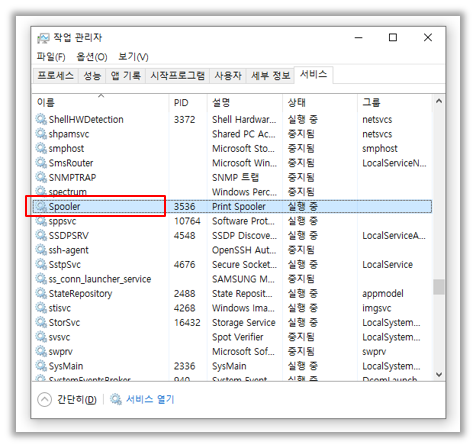Switch to the 시작프로그램 tab
The image size is (476, 446).
[178, 76]
